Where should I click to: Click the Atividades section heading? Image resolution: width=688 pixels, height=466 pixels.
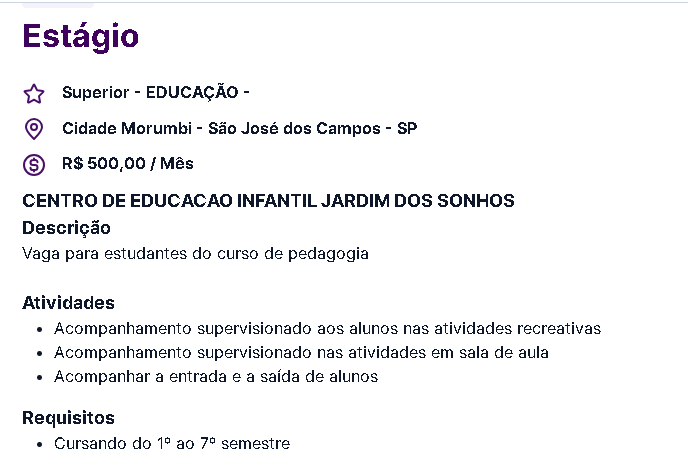[68, 303]
